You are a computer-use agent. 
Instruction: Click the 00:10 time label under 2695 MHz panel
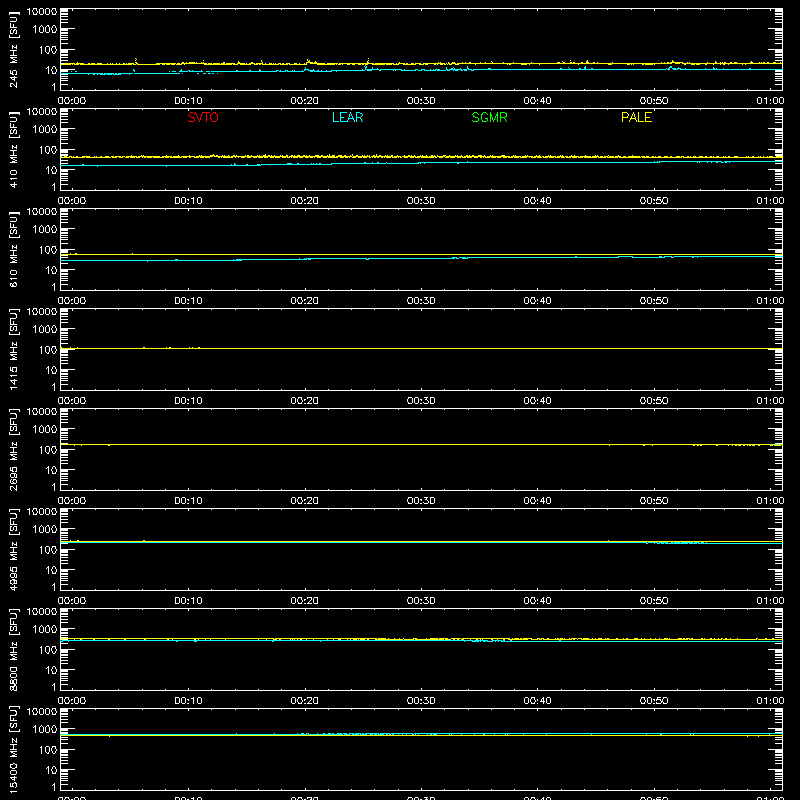(188, 501)
